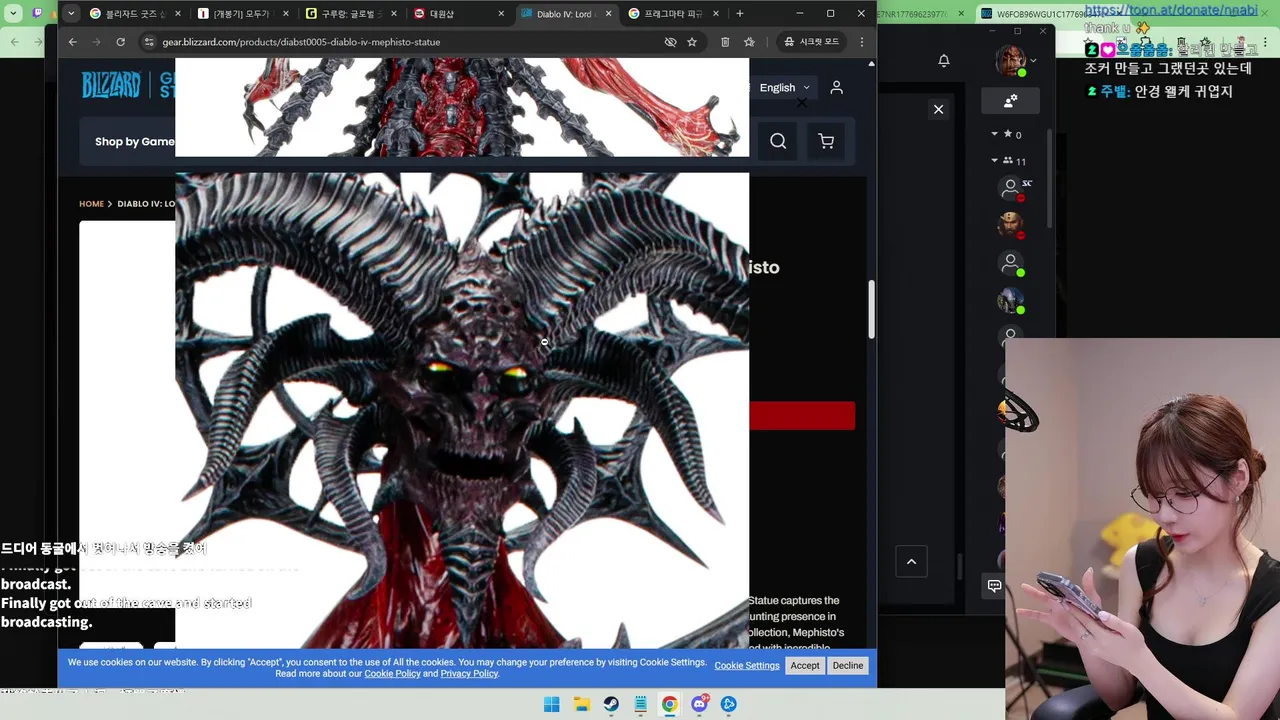Open the profile avatar dropdown in side app

1016,61
